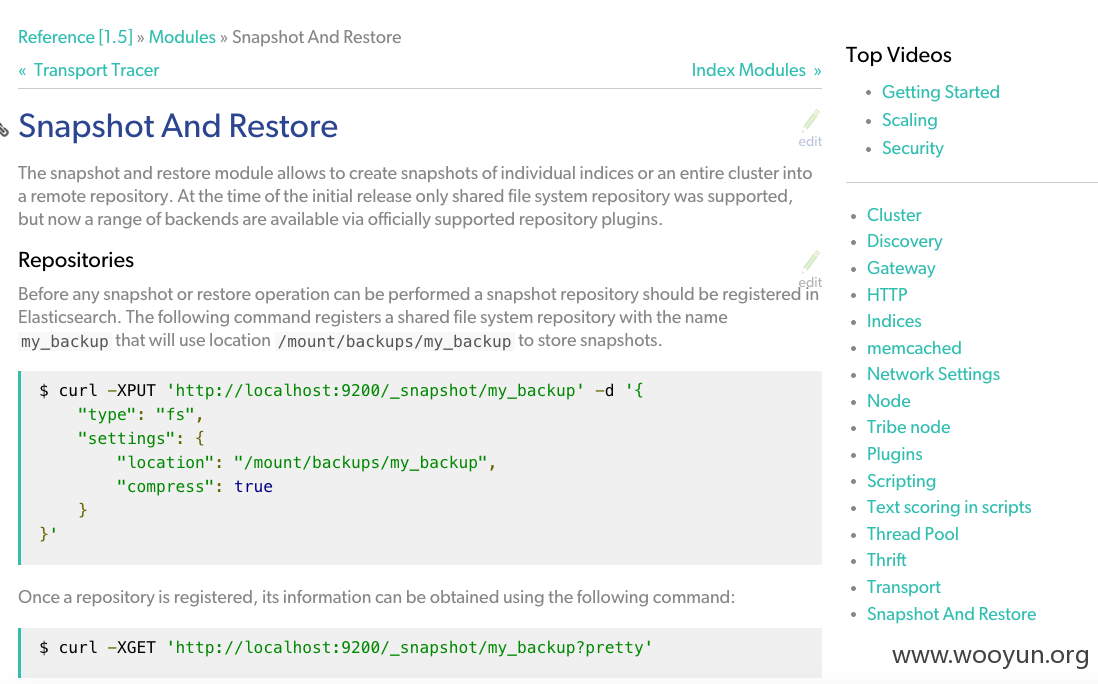Open Tribe node from the sidebar
1098x684 pixels.
pyautogui.click(x=908, y=427)
